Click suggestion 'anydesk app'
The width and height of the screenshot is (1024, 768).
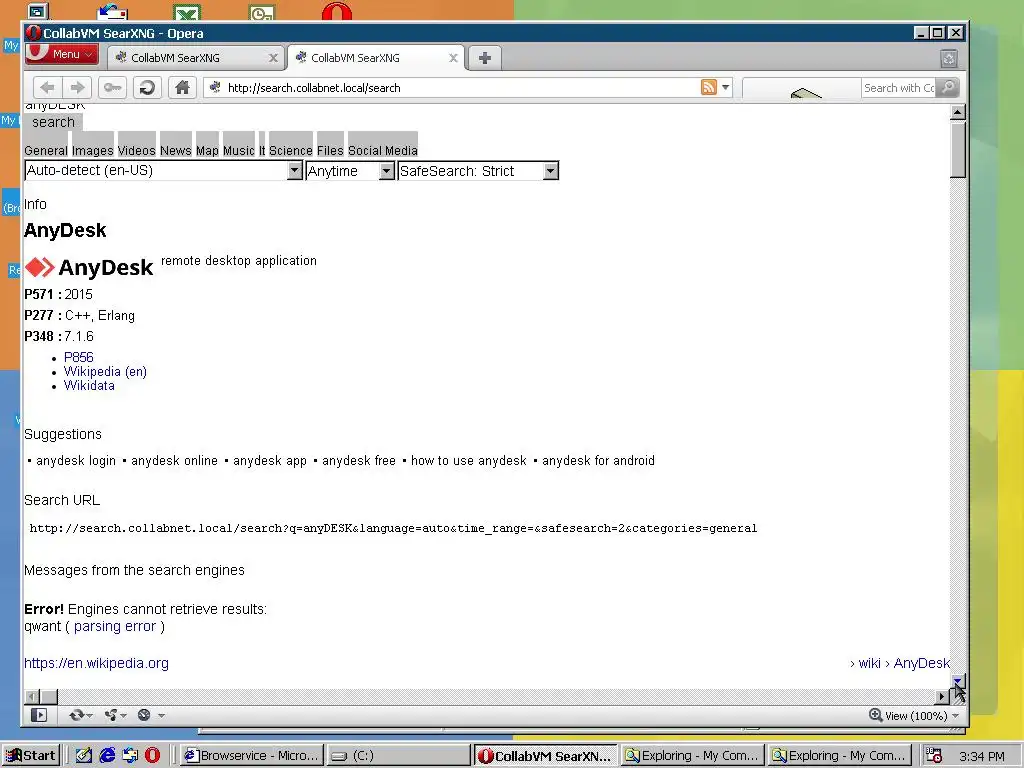270,460
